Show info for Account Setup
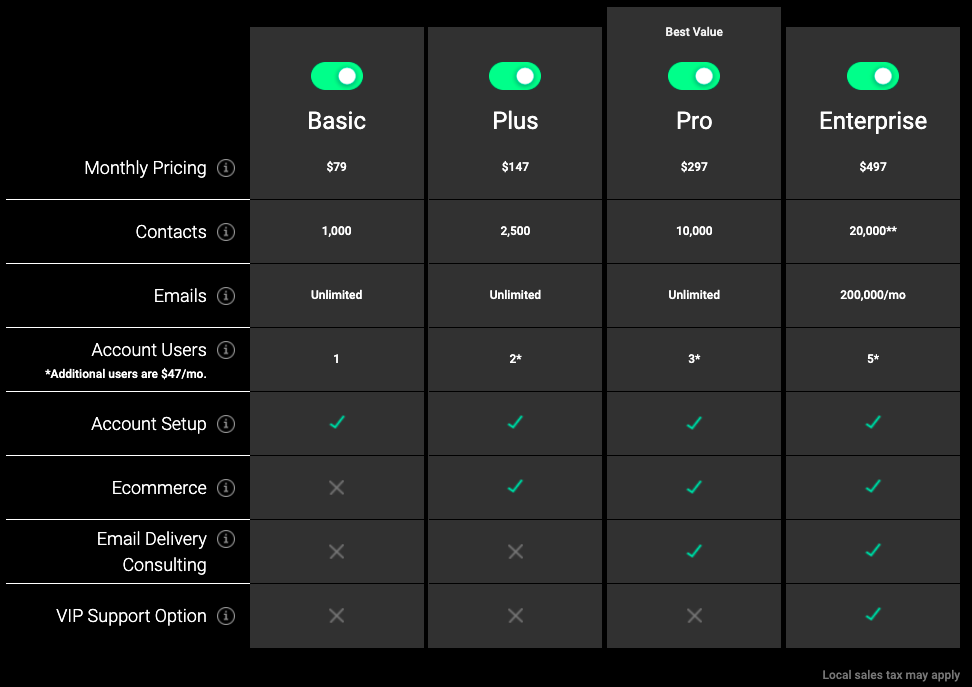 [x=226, y=424]
